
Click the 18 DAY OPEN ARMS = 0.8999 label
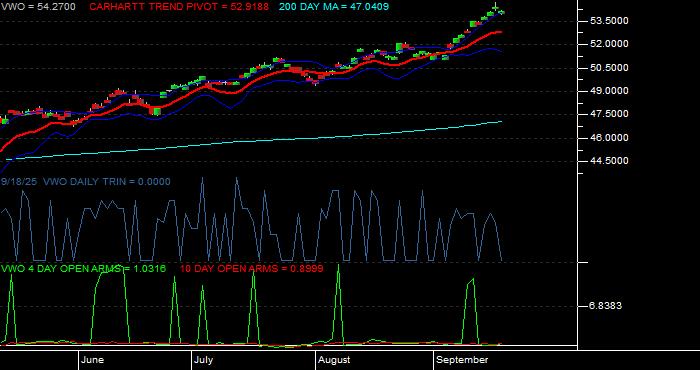[x=251, y=269]
